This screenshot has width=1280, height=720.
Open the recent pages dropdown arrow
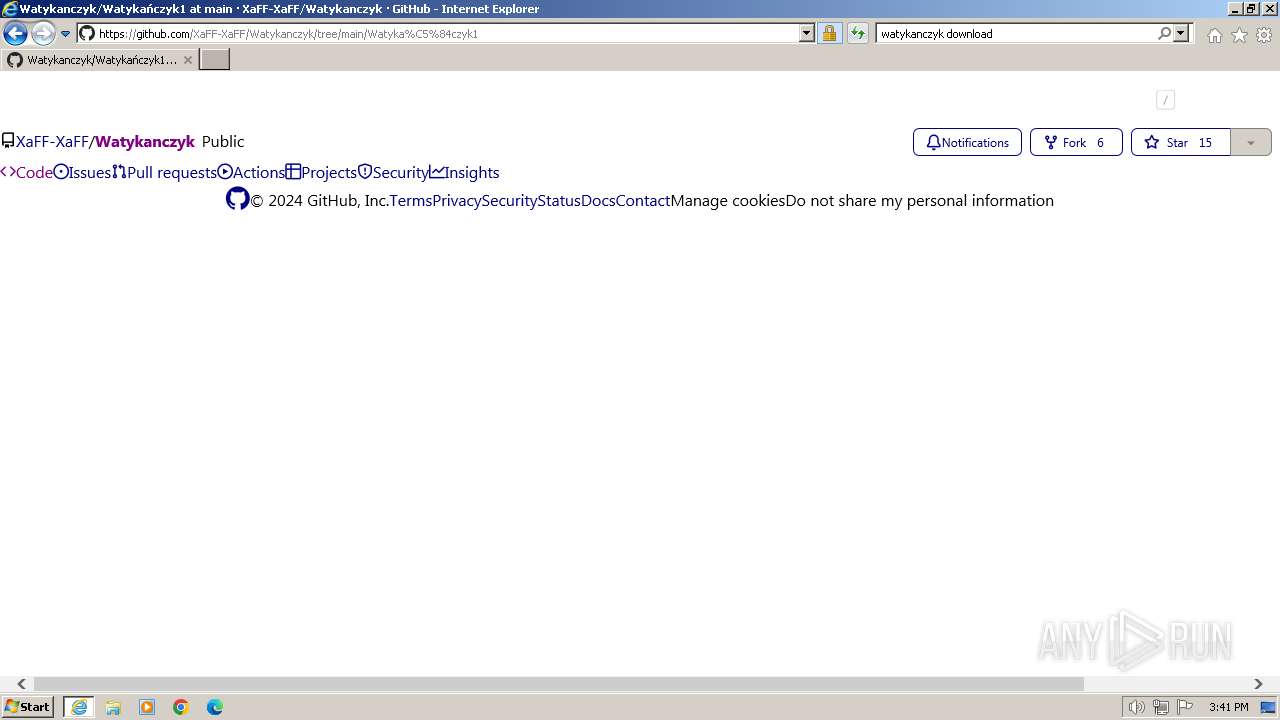pos(66,33)
